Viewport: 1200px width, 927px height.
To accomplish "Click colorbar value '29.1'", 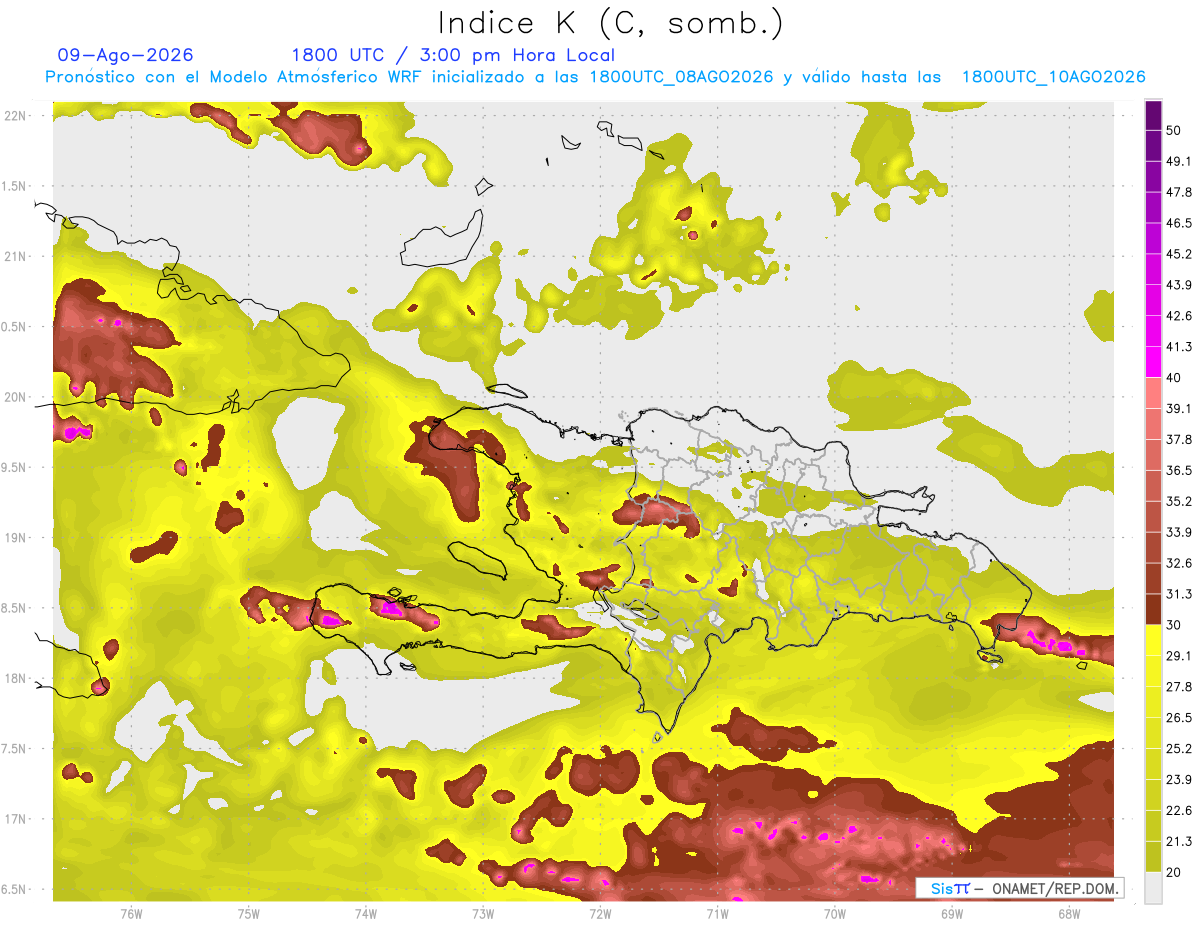I will tap(1179, 656).
